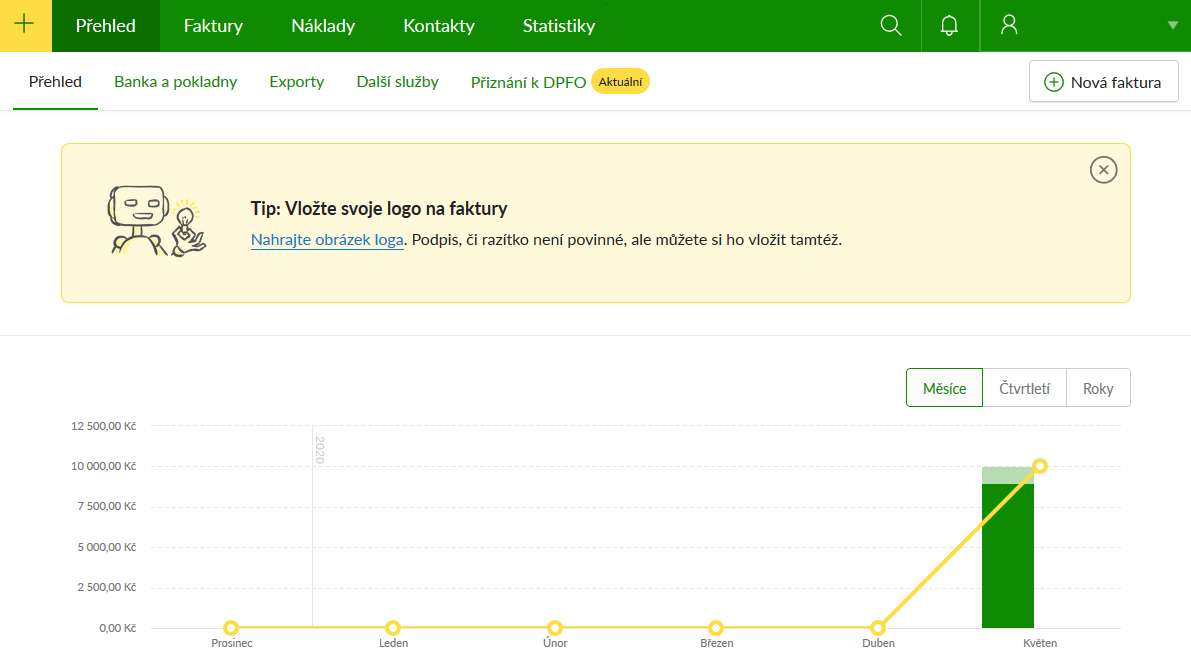Open search with the magnifier icon
The image size is (1191, 669).
(x=891, y=26)
